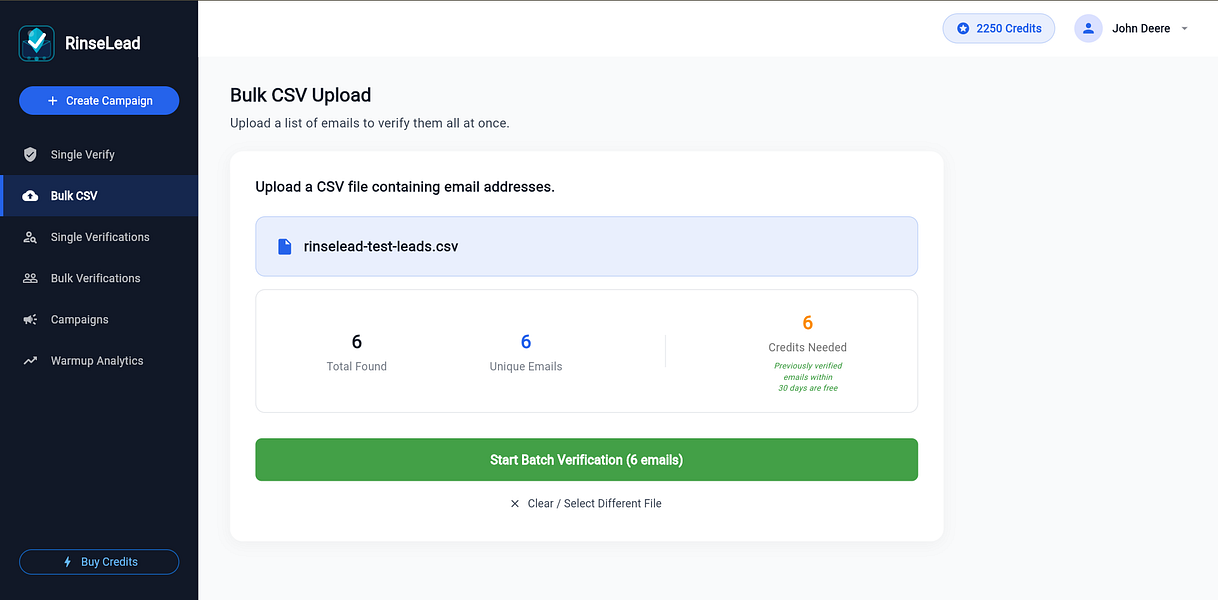Click the Total Found label
1218x600 pixels.
357,366
